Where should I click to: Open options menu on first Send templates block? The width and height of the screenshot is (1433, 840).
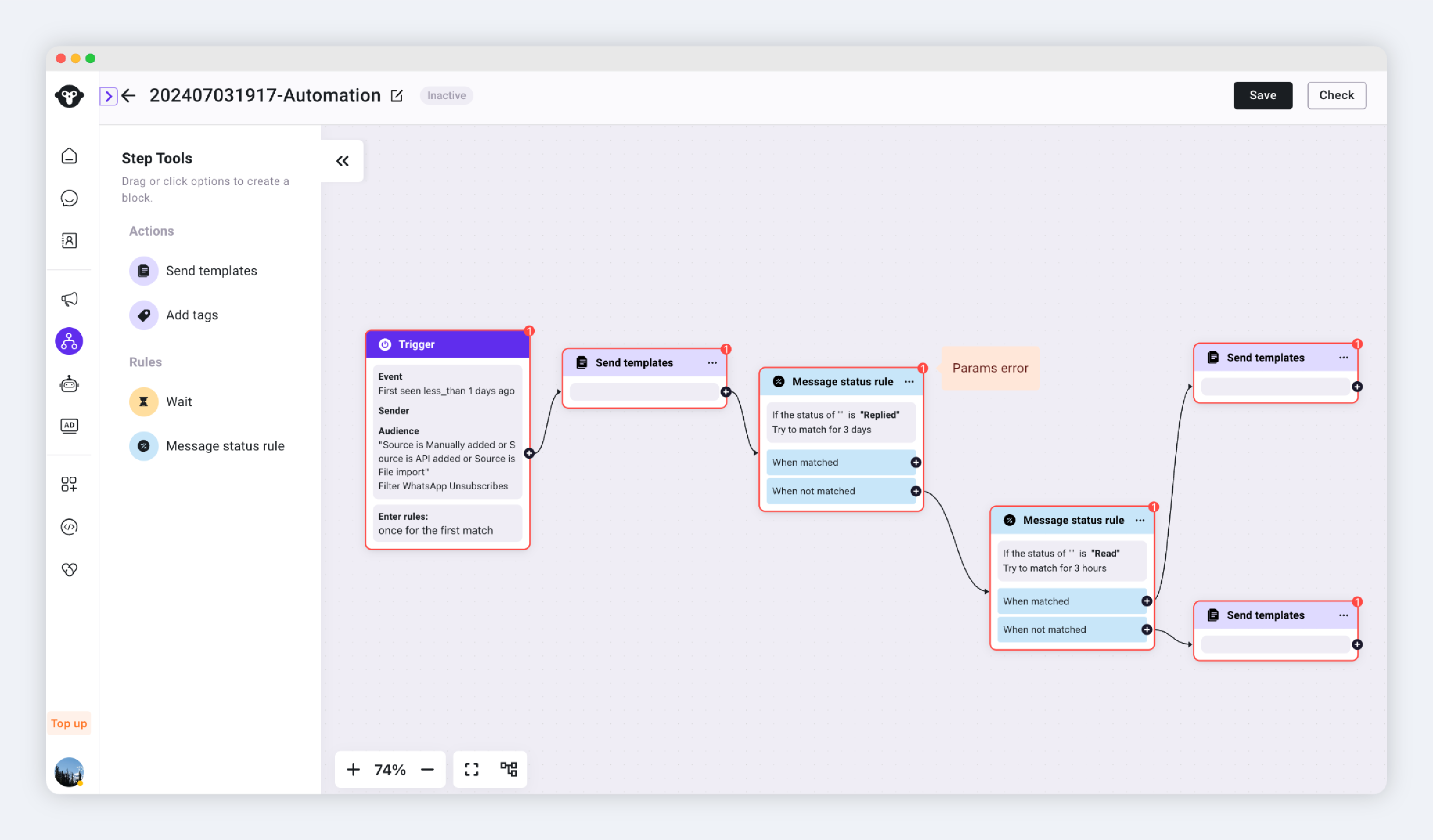click(x=712, y=363)
